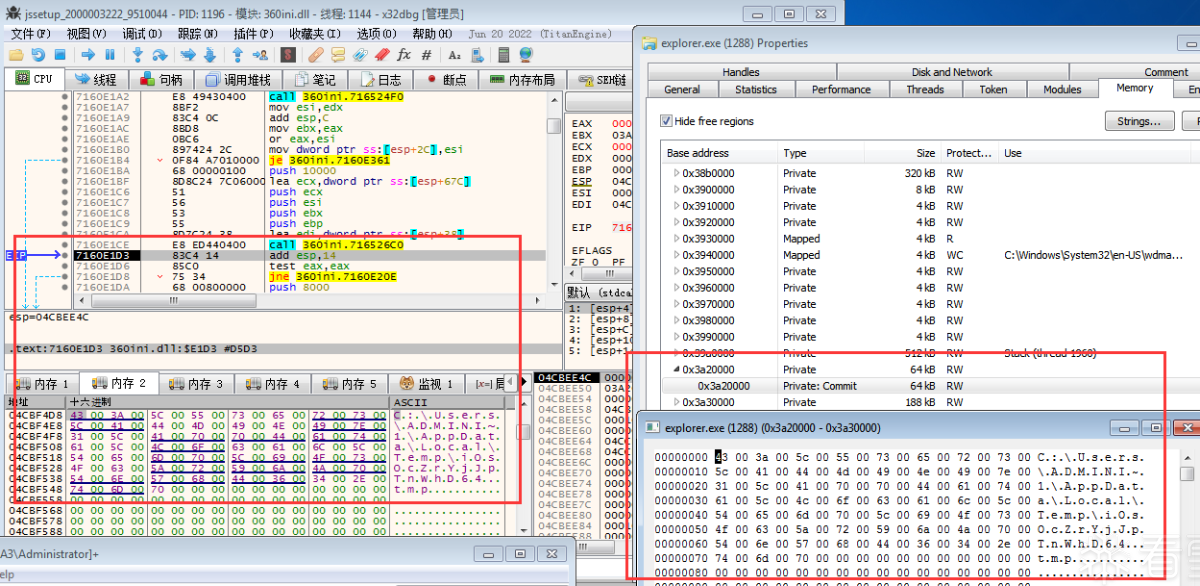
Task: Expand the 0x3930000 mapped region
Action: coord(676,239)
